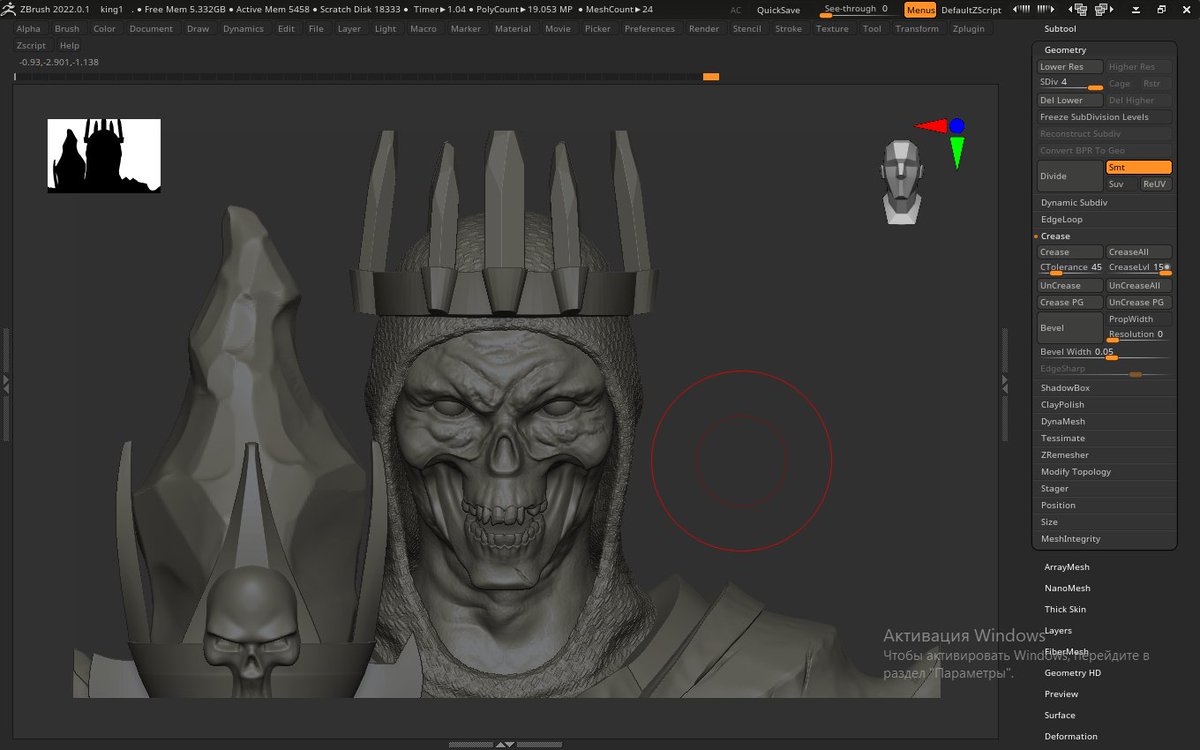Adjust the CTolerance slider
Screen dimensions: 1200x750
(1070, 269)
